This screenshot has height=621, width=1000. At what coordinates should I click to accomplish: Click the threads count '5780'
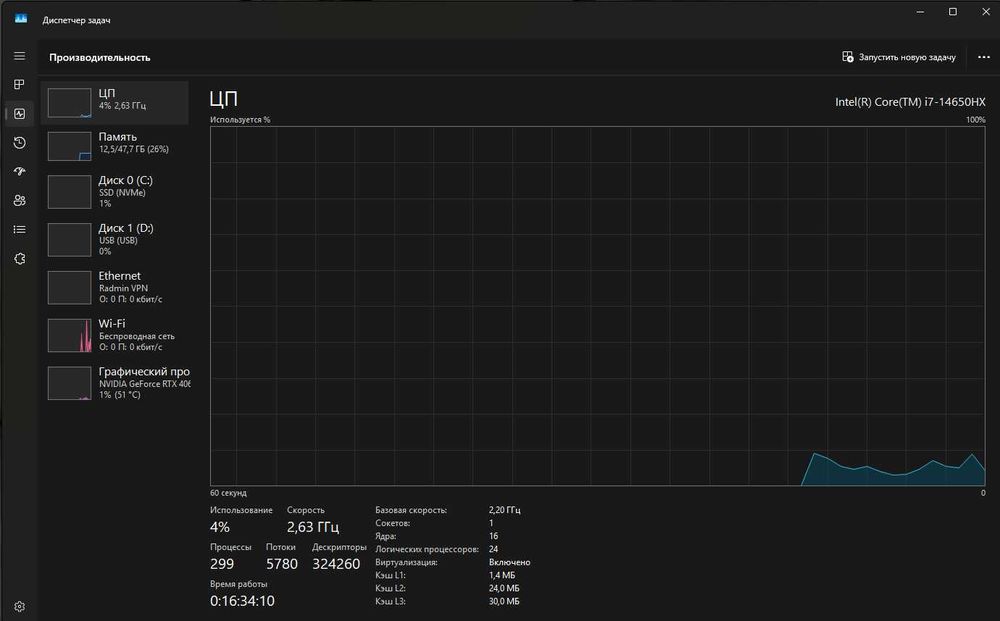coord(282,564)
